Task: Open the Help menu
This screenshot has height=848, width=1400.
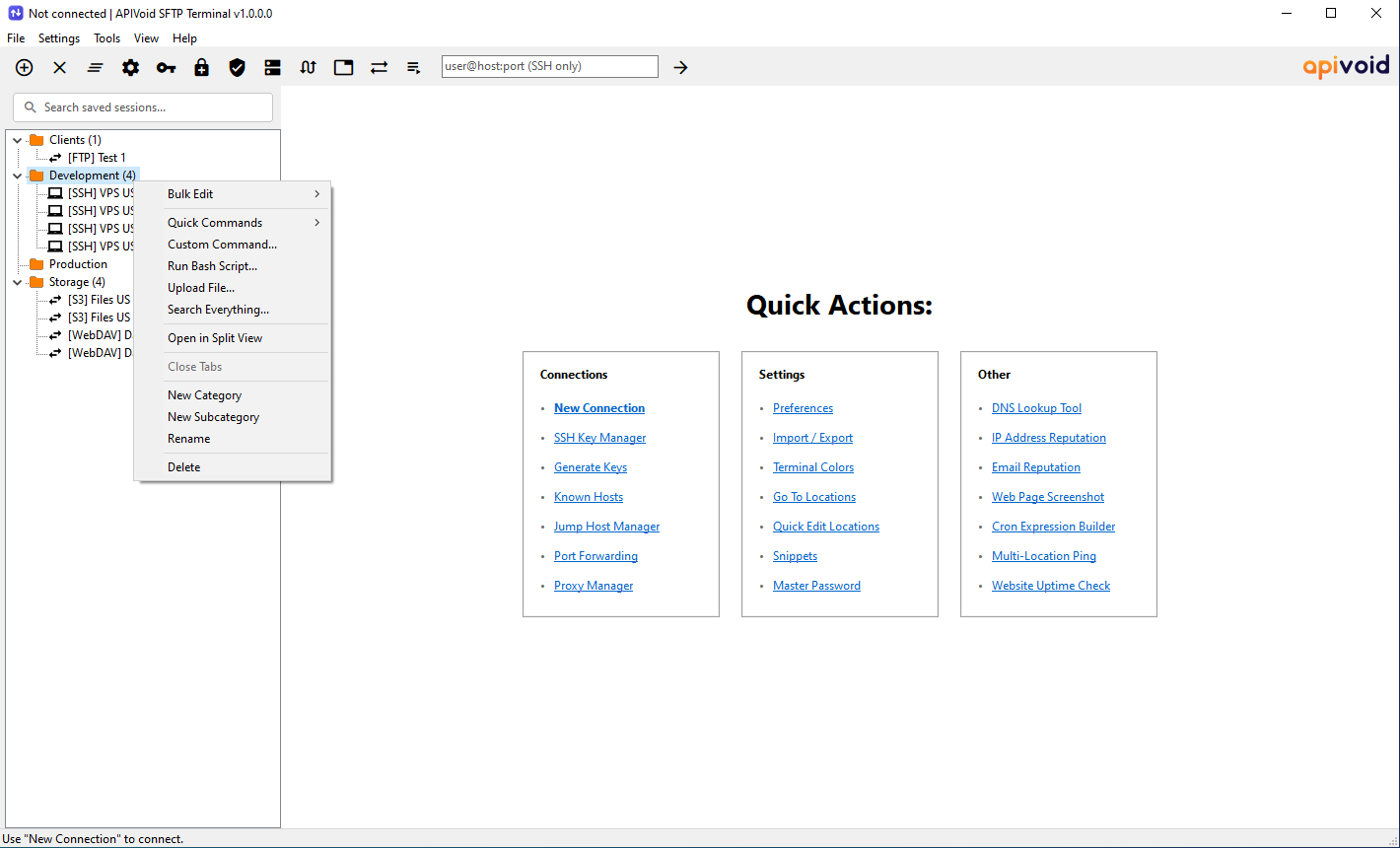Action: (185, 38)
